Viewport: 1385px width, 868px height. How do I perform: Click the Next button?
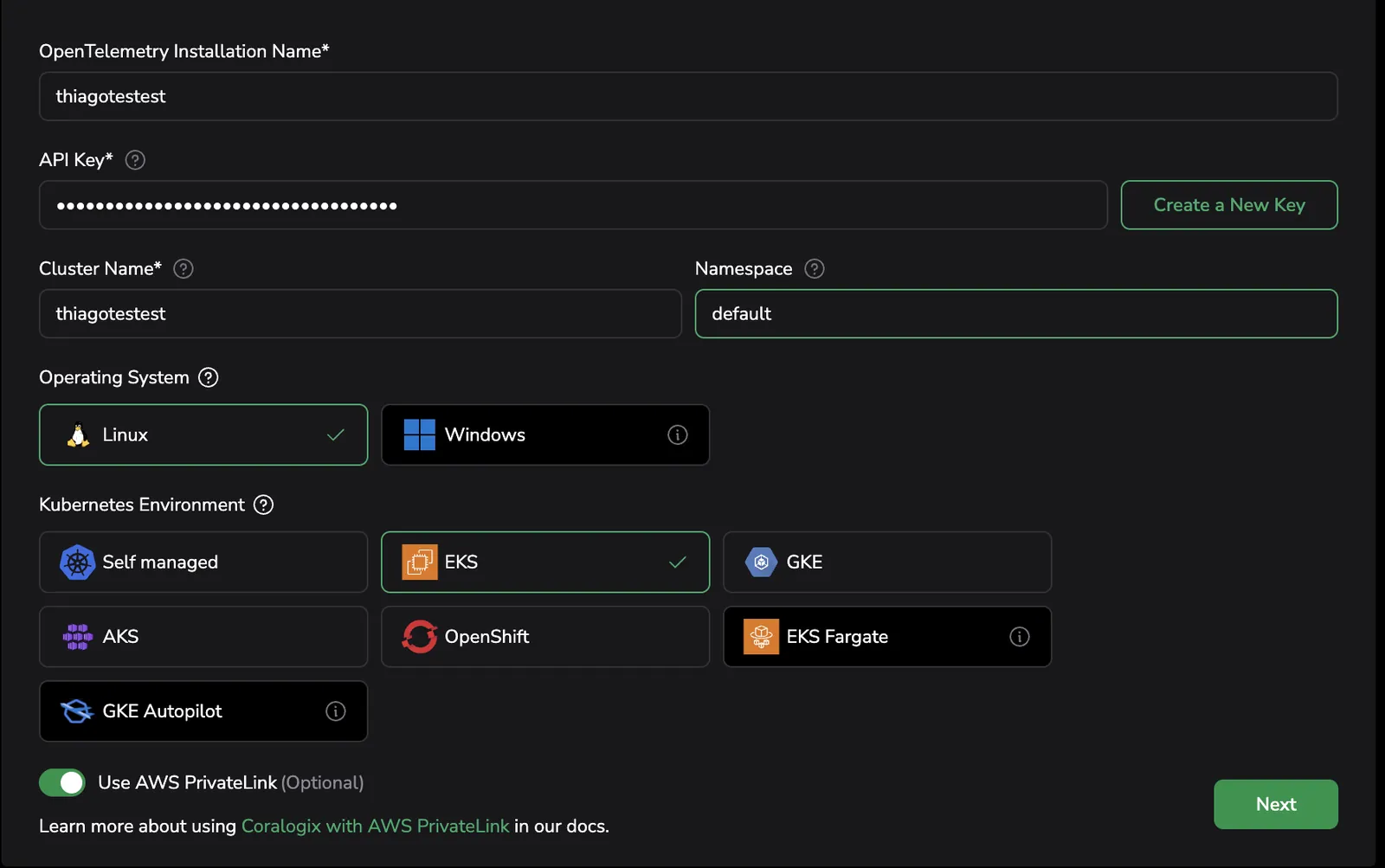1276,805
